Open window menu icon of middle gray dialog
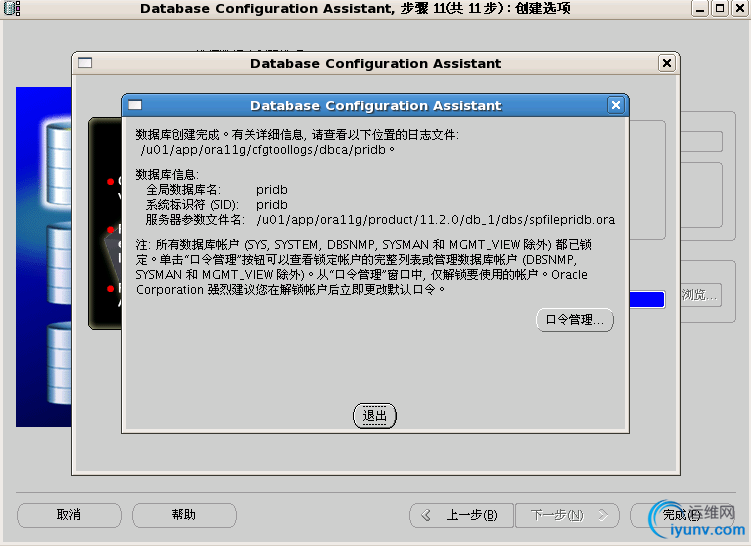 (85, 63)
